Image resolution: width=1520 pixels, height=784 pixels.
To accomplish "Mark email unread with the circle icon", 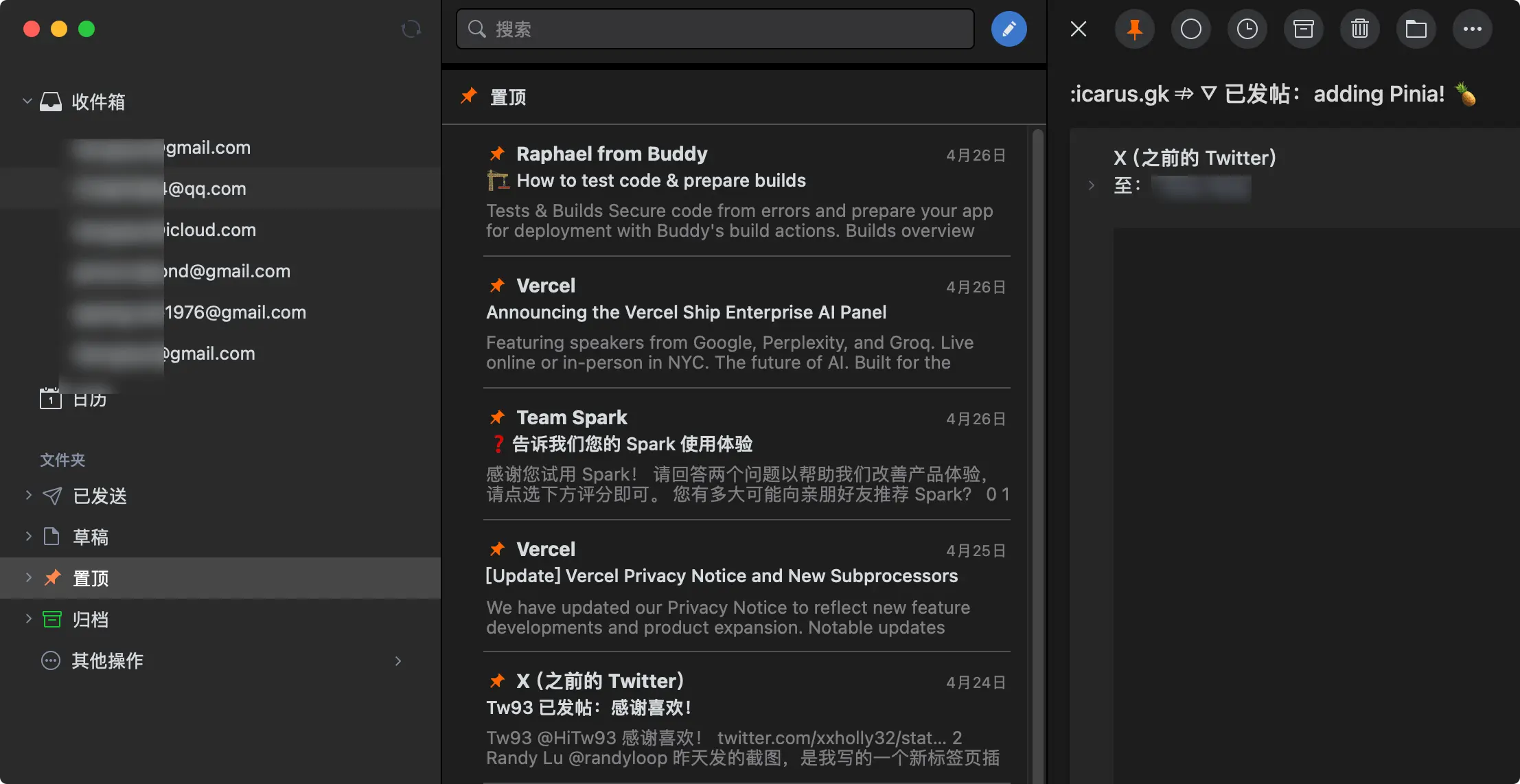I will [x=1190, y=29].
